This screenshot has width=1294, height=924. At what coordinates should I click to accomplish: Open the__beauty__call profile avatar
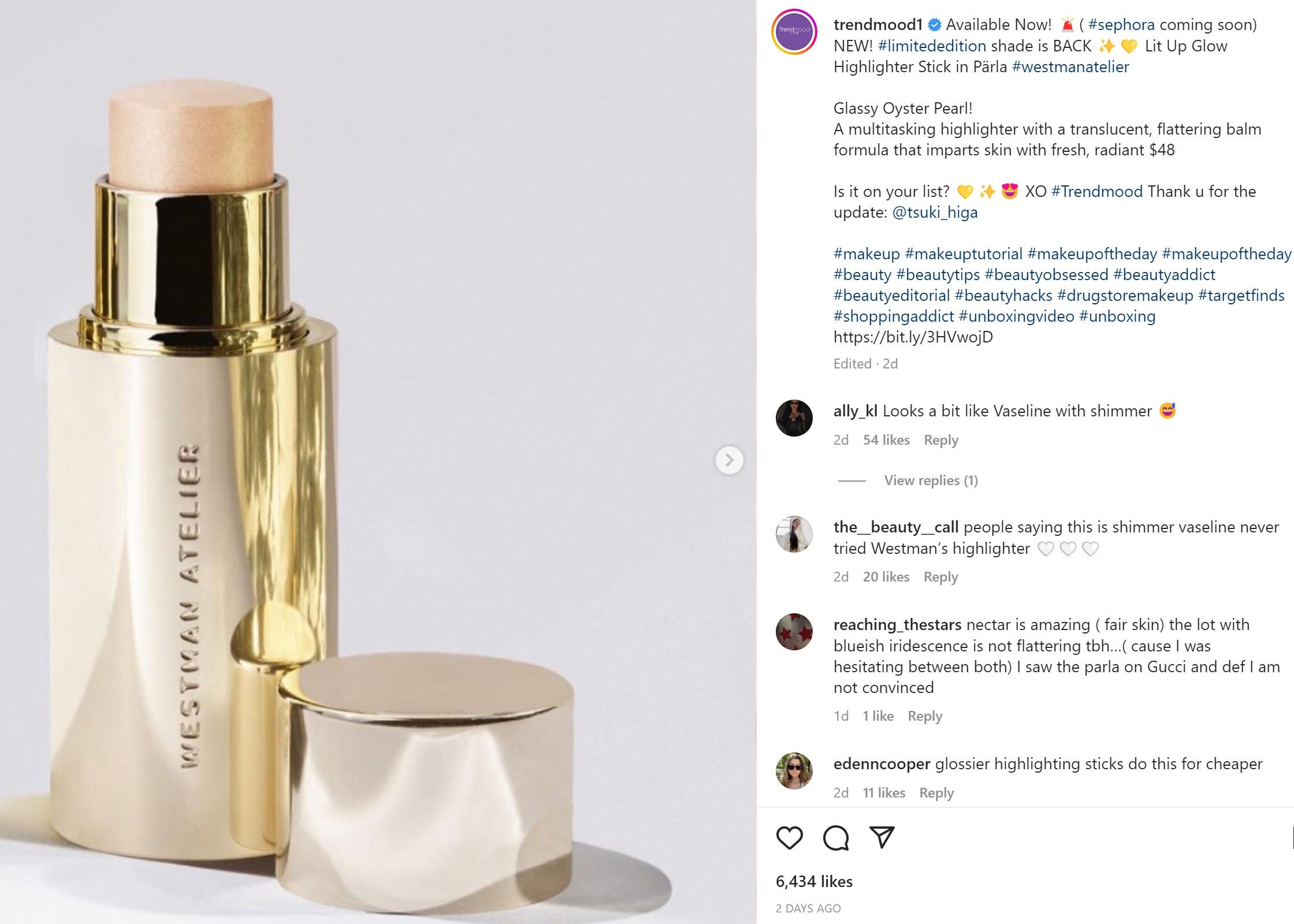[794, 534]
